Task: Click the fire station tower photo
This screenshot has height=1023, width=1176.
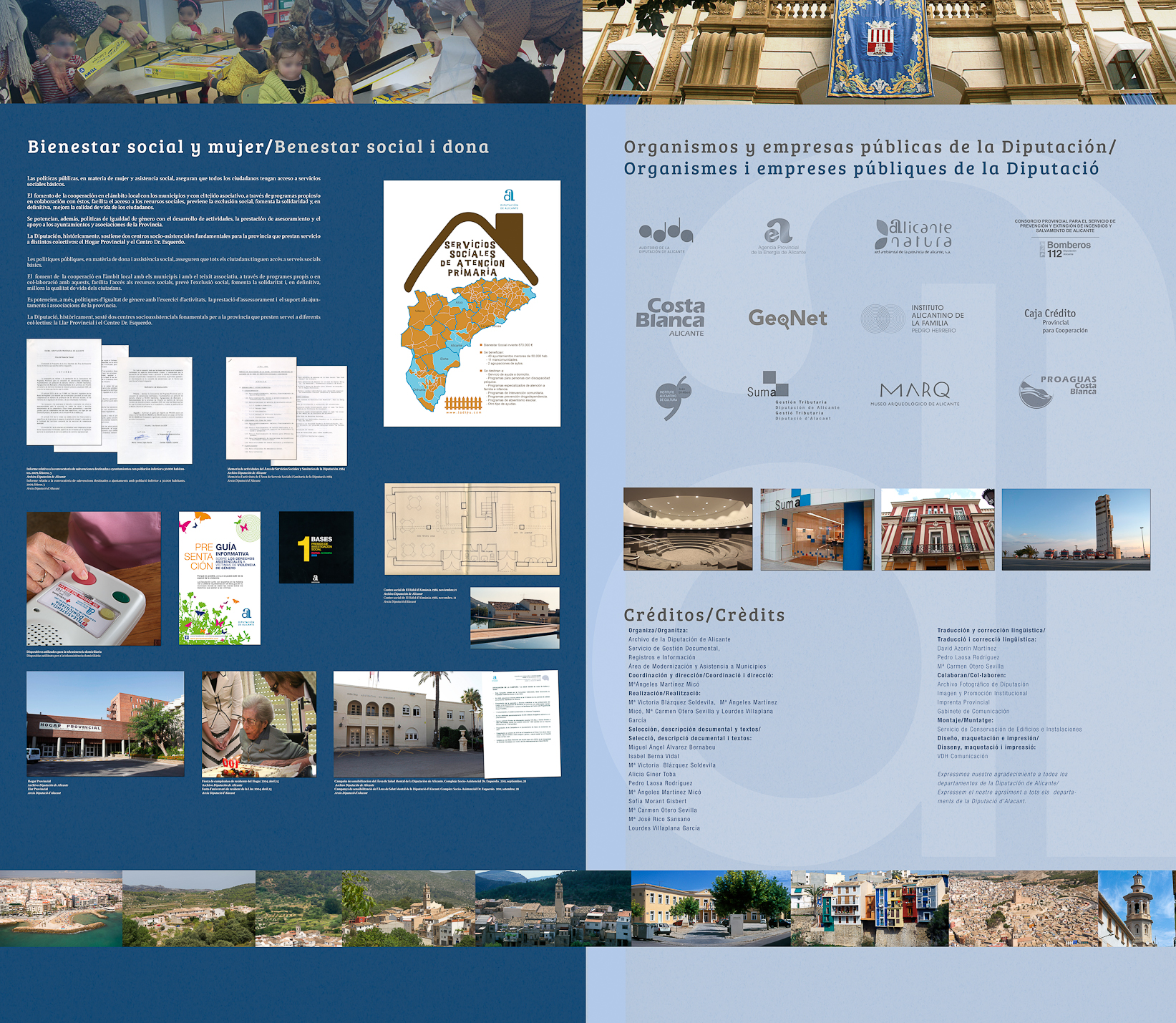Action: pyautogui.click(x=1076, y=530)
